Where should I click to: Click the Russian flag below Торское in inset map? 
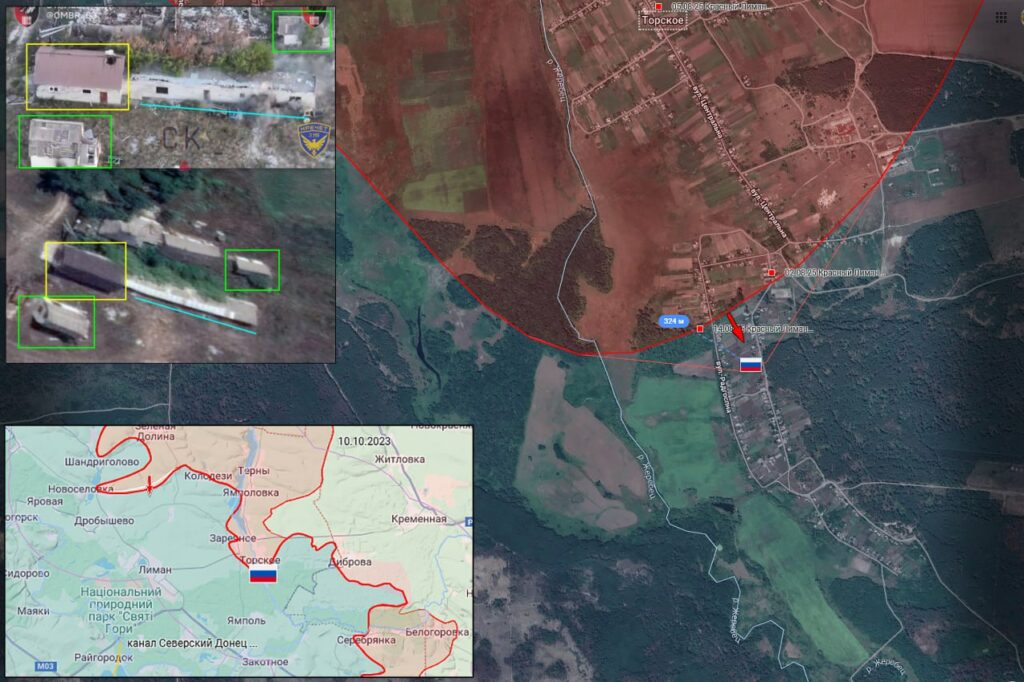point(263,576)
